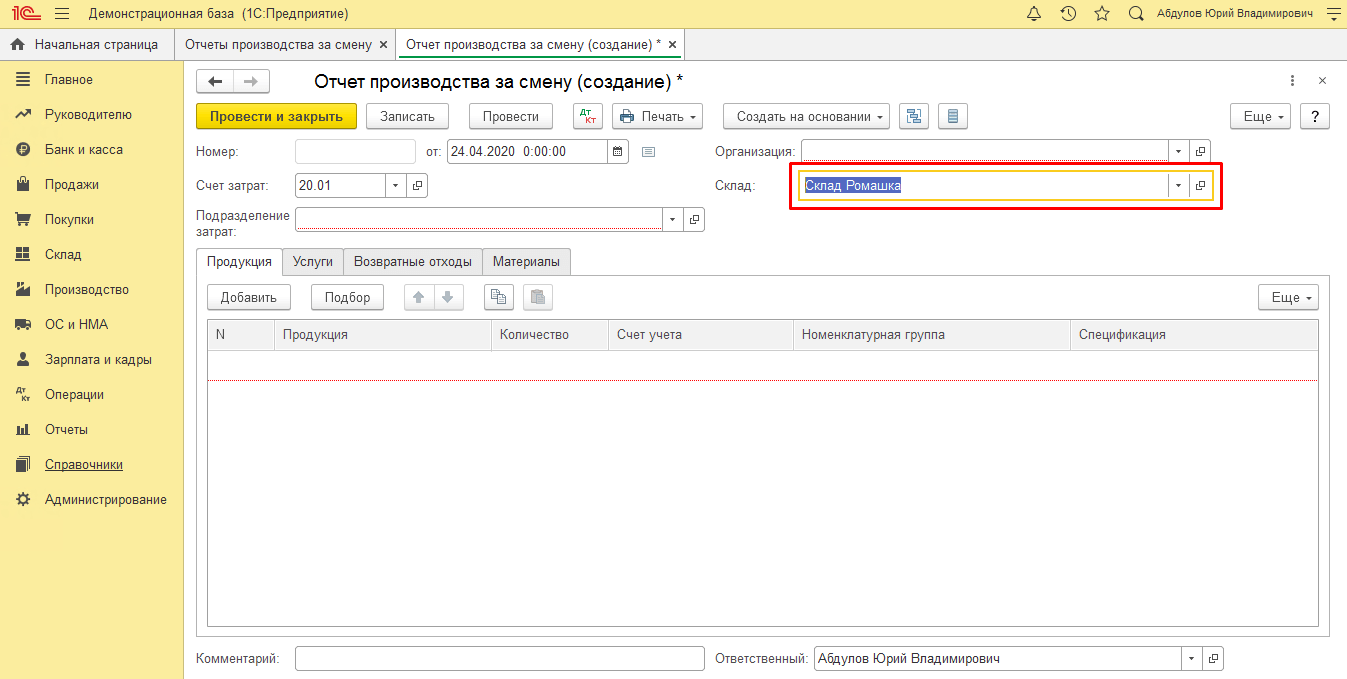Image resolution: width=1347 pixels, height=679 pixels.
Task: Open the Склад field's open-form icon
Action: point(1201,186)
